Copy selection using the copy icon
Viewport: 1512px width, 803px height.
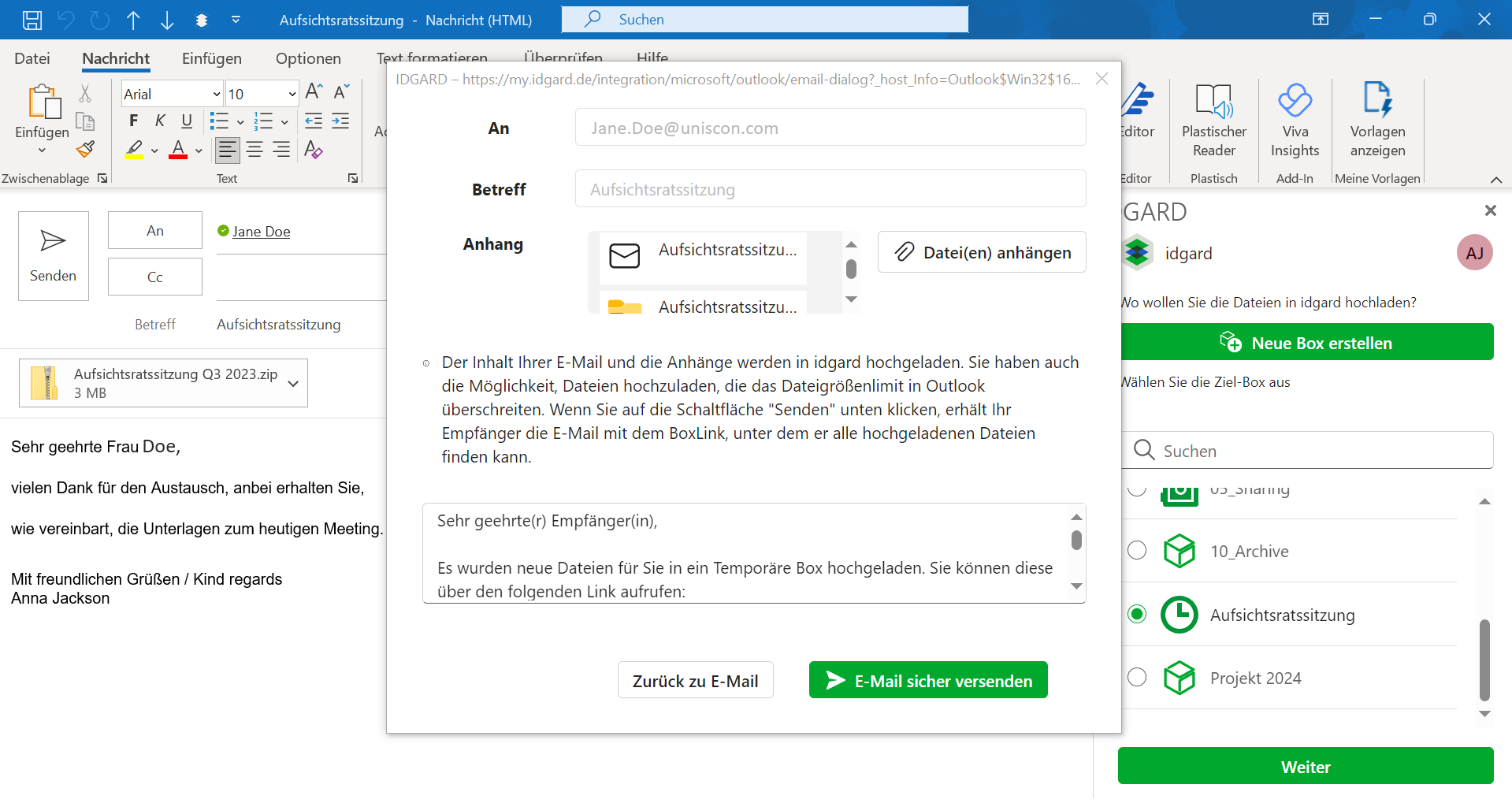(85, 121)
